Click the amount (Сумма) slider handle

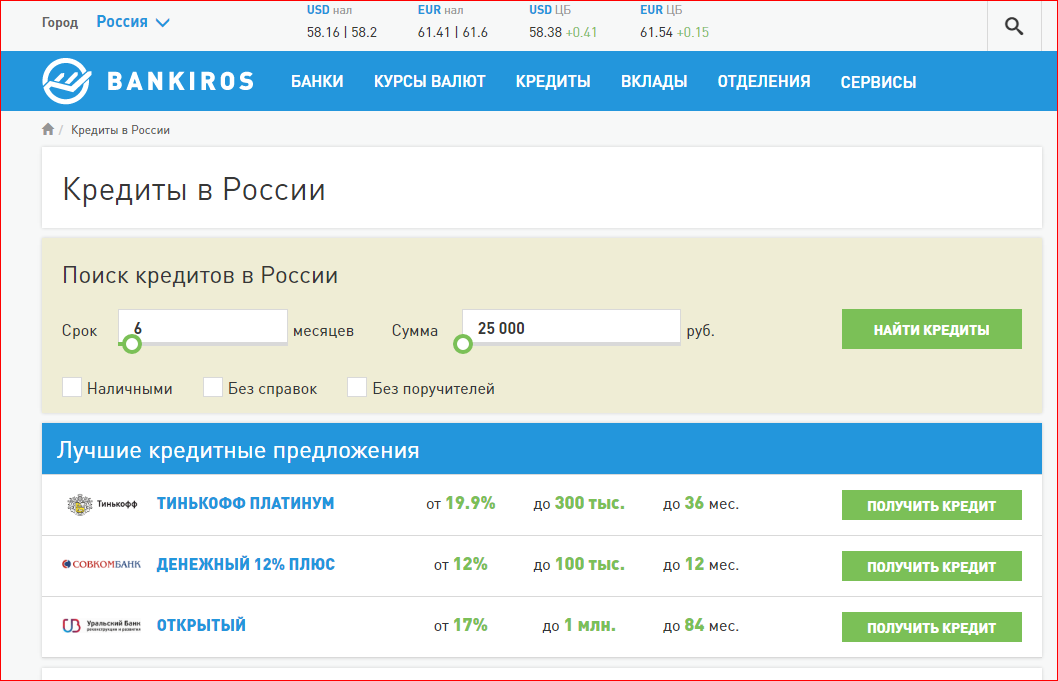point(463,344)
